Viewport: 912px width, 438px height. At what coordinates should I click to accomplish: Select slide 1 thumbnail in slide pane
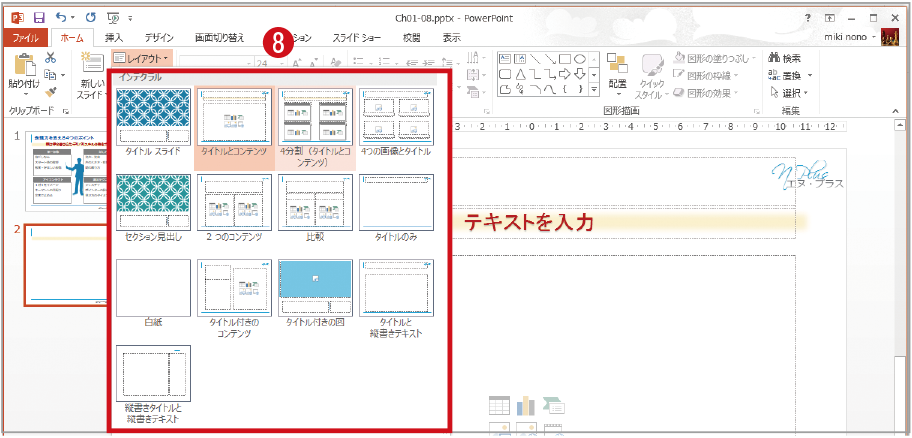pos(67,171)
